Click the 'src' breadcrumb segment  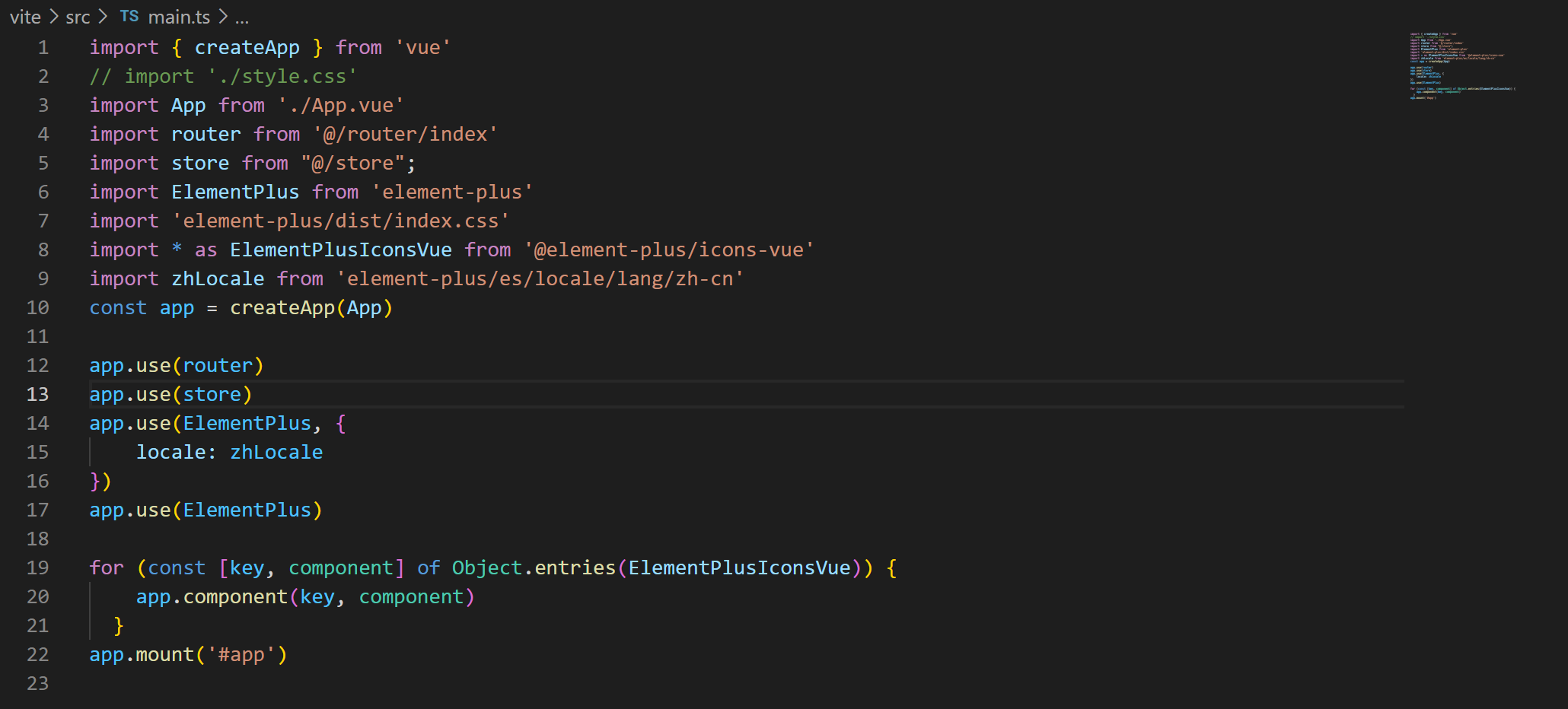click(78, 17)
